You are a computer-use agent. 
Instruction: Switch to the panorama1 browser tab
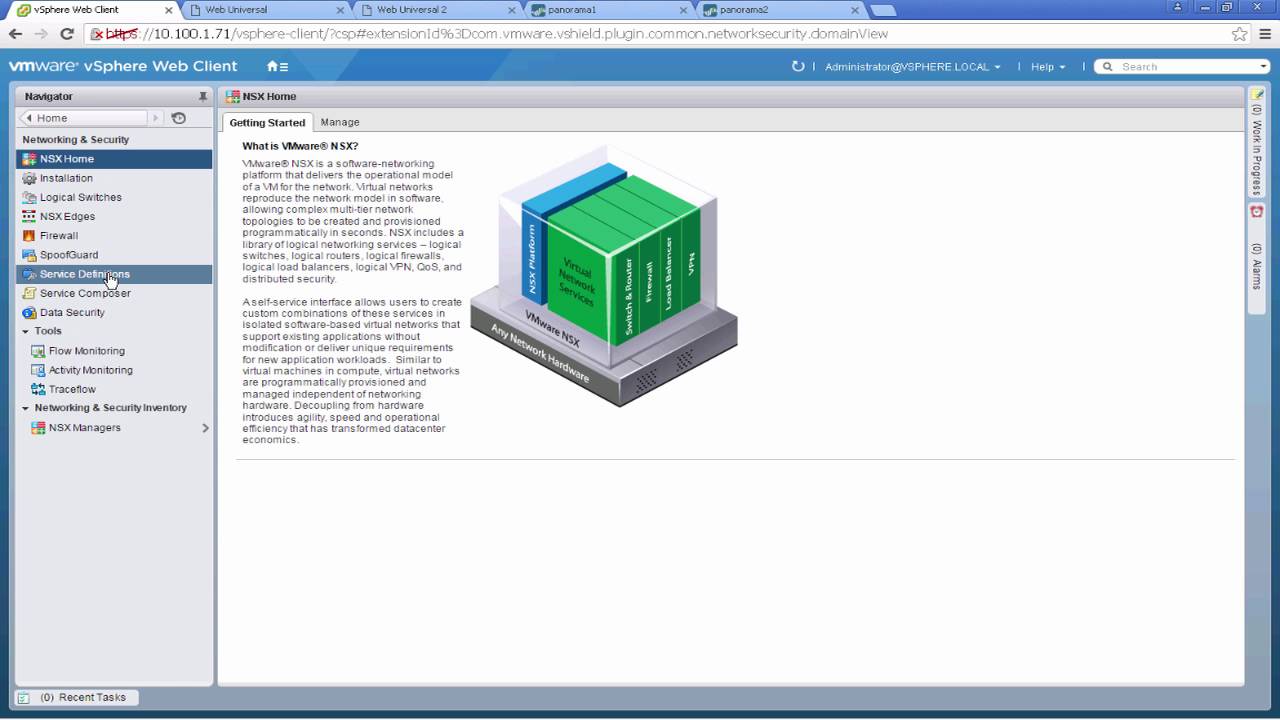tap(608, 10)
